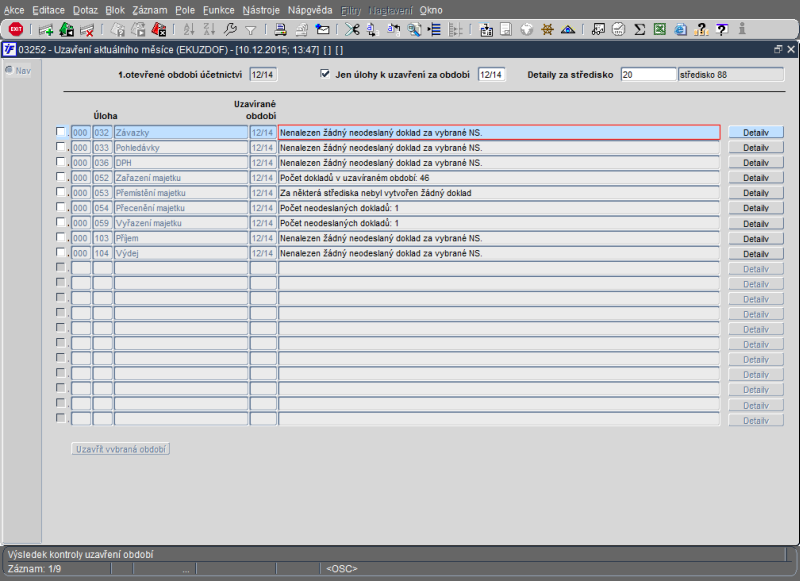800x581 pixels.
Task: Click the delete record icon with red X
Action: click(87, 30)
